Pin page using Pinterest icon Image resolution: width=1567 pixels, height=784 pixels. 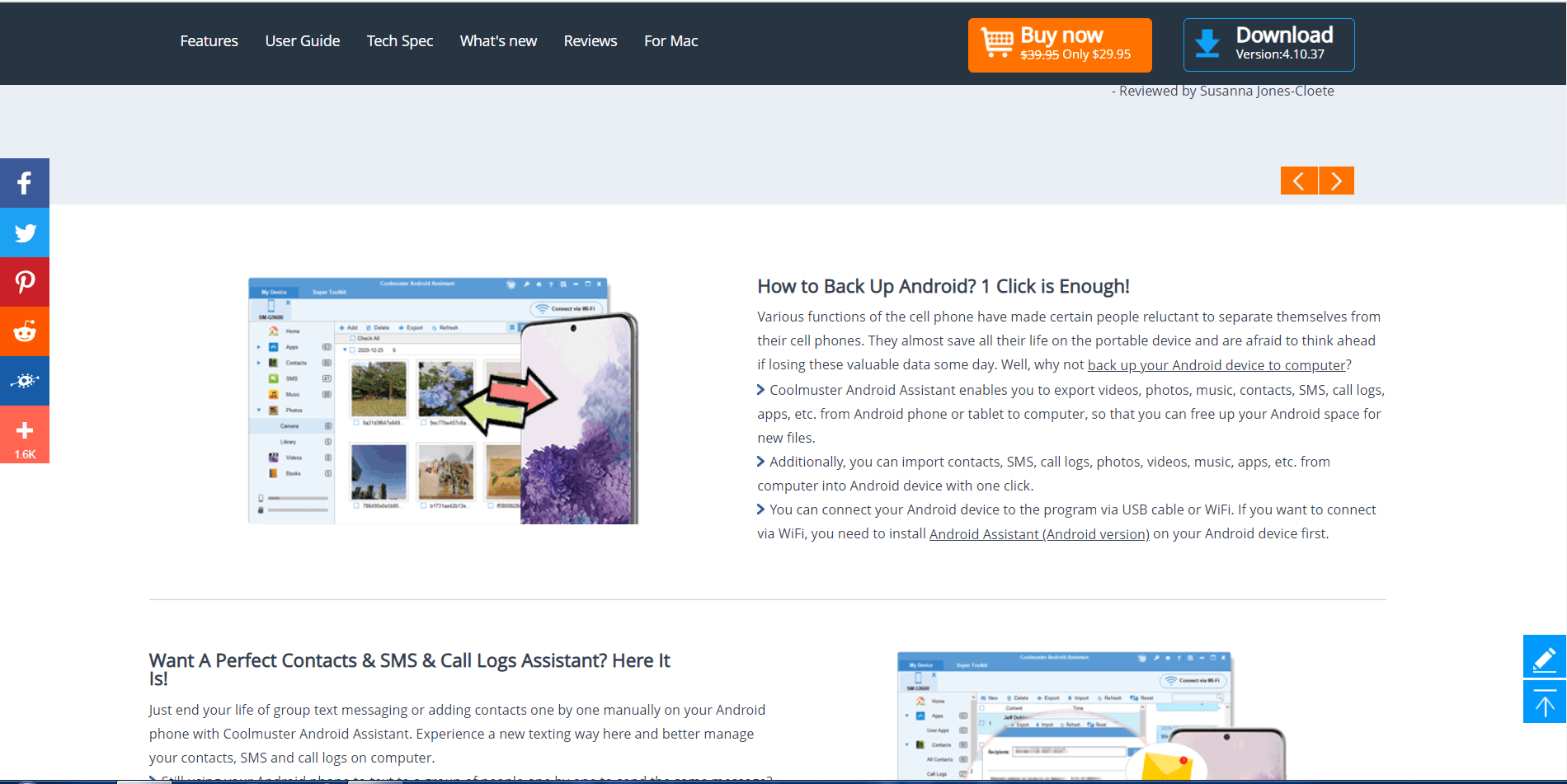coord(25,282)
